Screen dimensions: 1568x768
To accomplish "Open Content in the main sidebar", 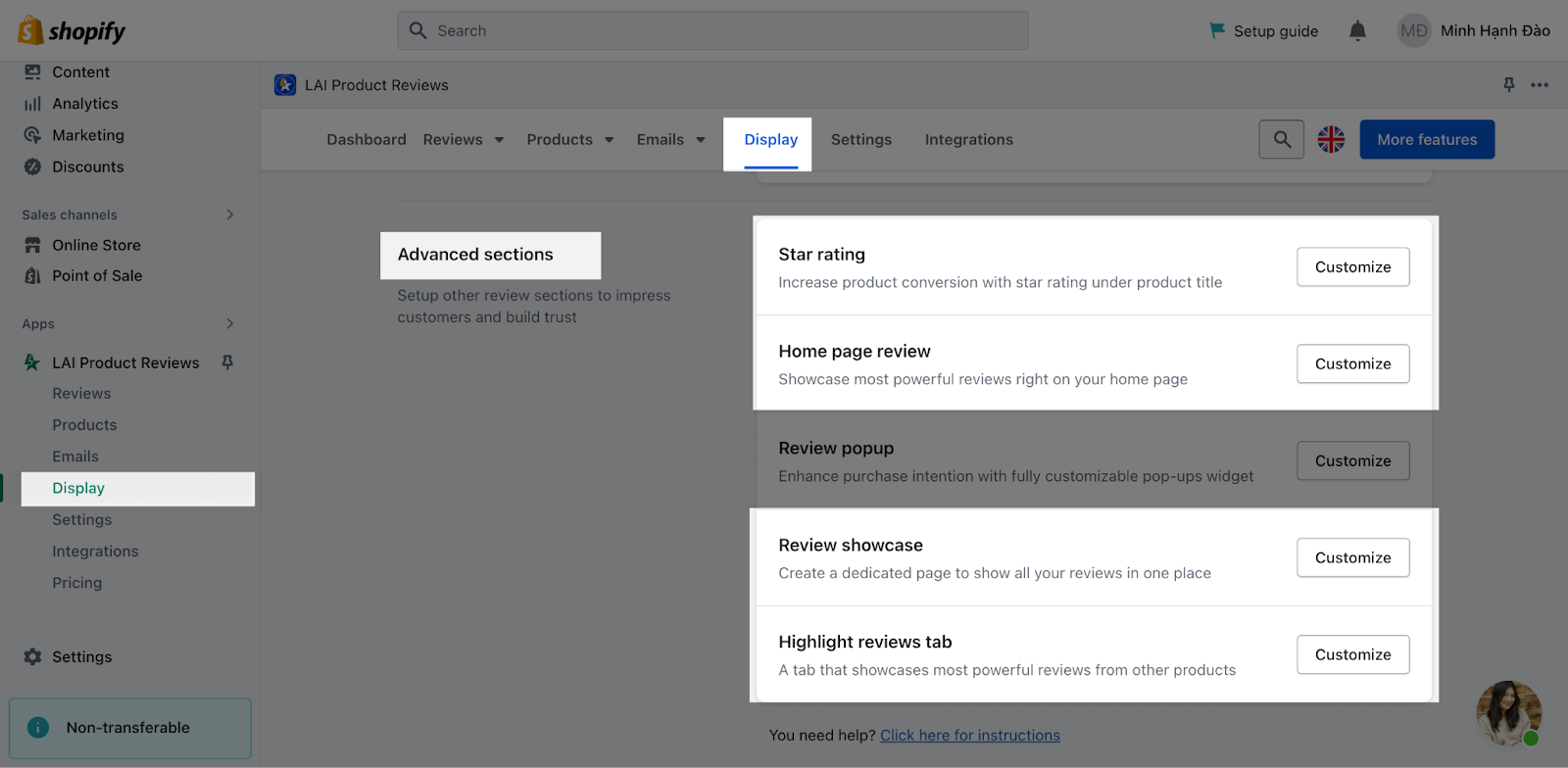I will tap(80, 72).
